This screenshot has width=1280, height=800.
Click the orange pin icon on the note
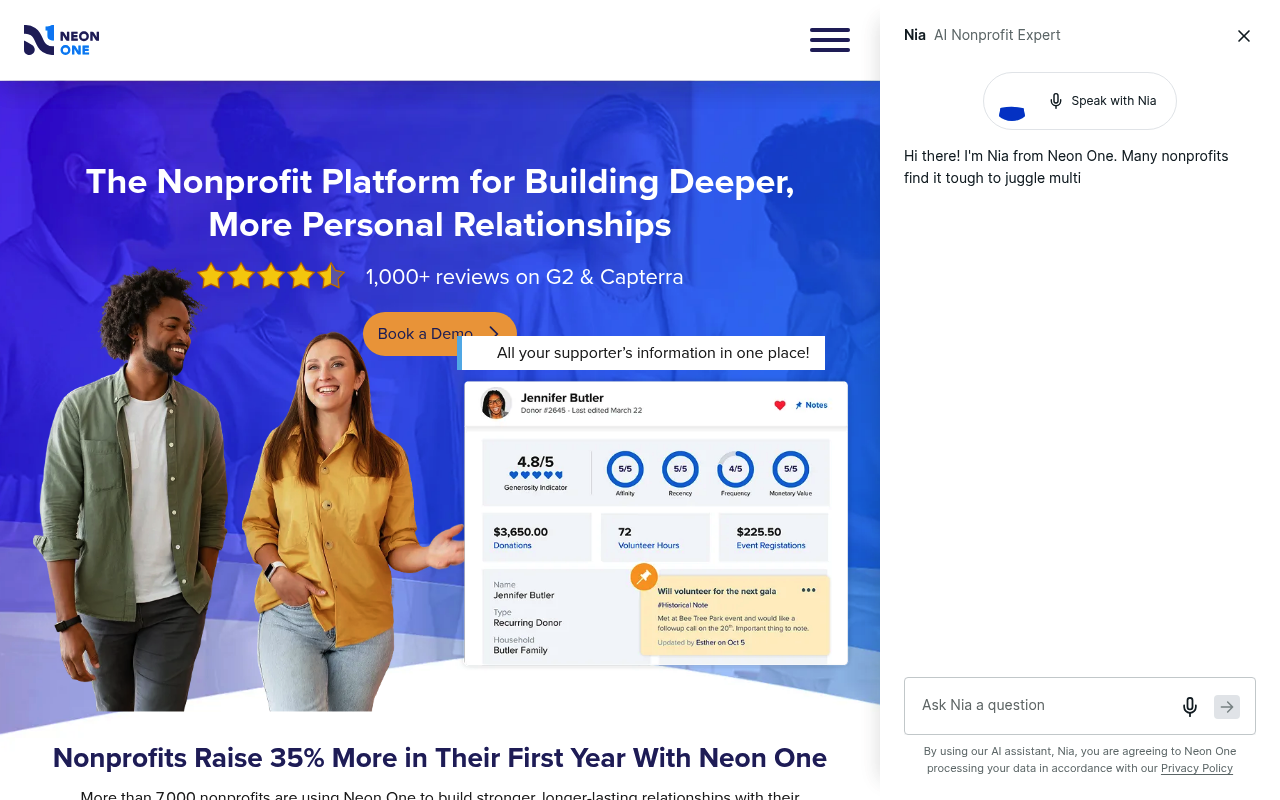[x=644, y=577]
